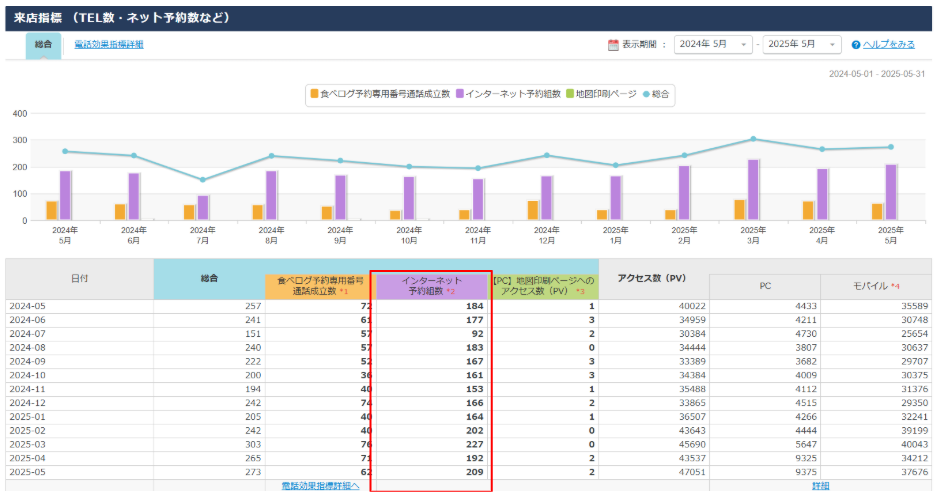Click the PC column header

click(x=765, y=286)
